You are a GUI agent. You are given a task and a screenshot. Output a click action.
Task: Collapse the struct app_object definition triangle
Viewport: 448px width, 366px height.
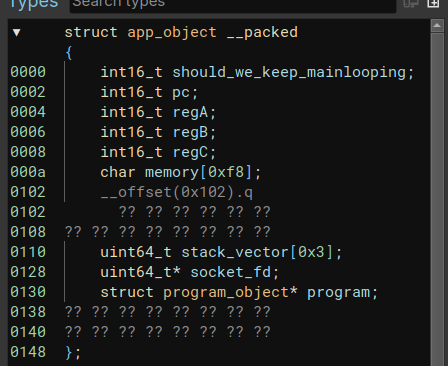(x=17, y=33)
